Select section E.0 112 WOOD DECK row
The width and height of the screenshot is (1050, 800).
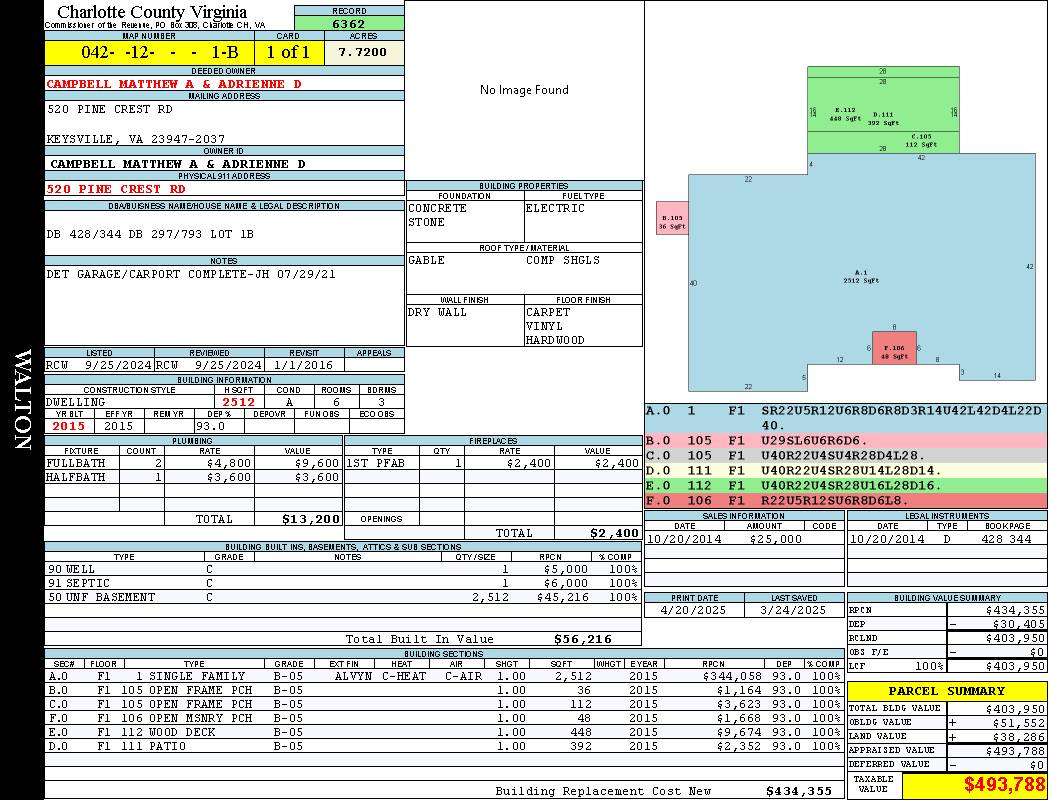(444, 732)
